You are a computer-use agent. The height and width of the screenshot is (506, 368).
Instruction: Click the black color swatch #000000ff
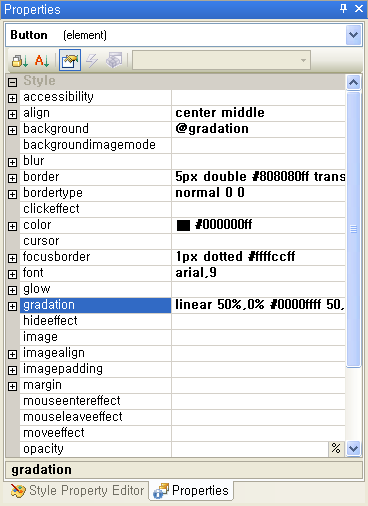(183, 225)
